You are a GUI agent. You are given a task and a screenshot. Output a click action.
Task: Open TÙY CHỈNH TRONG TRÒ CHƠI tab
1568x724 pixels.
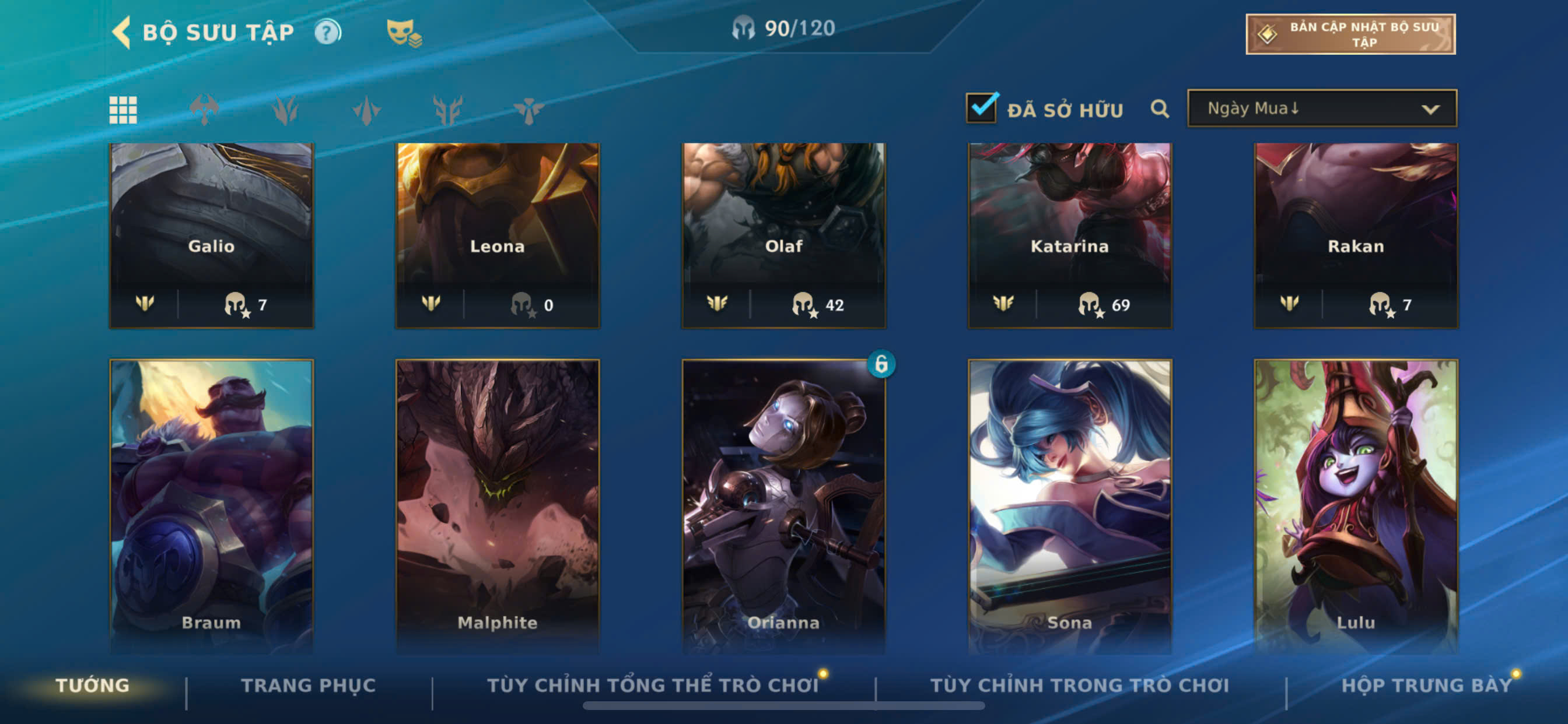(x=1080, y=685)
